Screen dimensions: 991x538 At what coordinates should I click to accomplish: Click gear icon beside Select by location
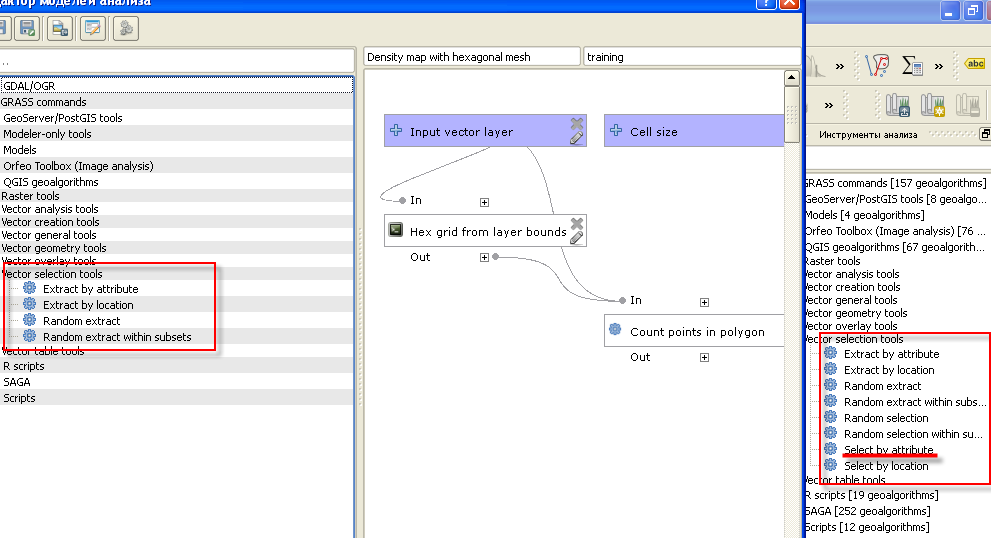tap(830, 465)
